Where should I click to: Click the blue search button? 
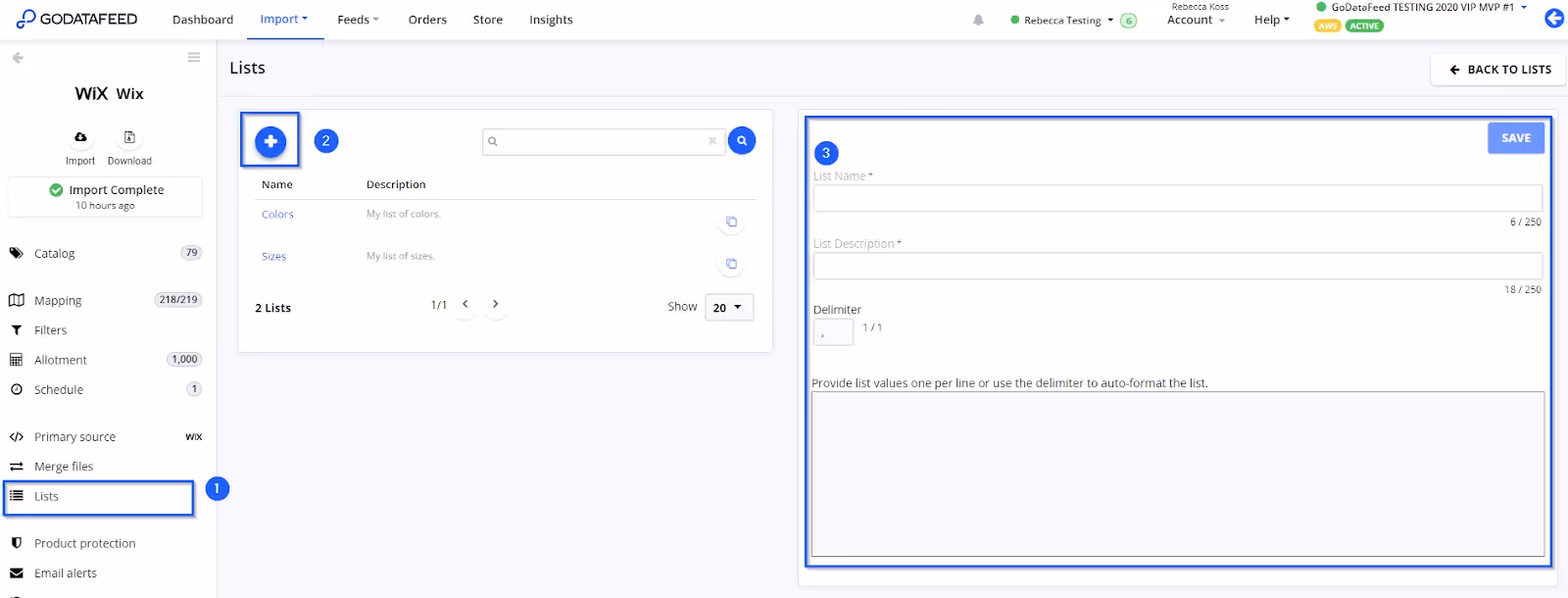pos(742,141)
